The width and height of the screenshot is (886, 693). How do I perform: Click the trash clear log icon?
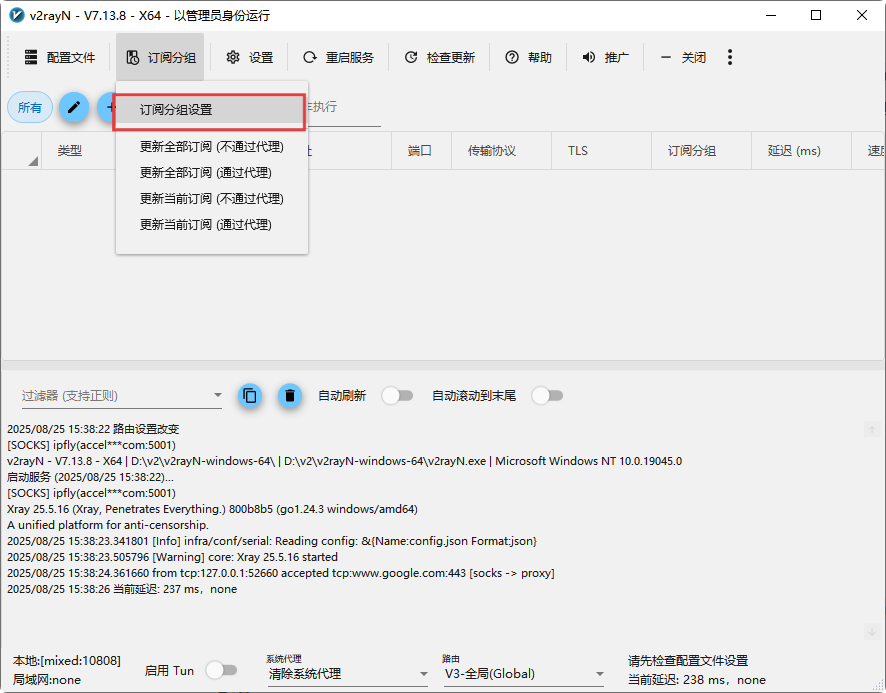pyautogui.click(x=289, y=396)
